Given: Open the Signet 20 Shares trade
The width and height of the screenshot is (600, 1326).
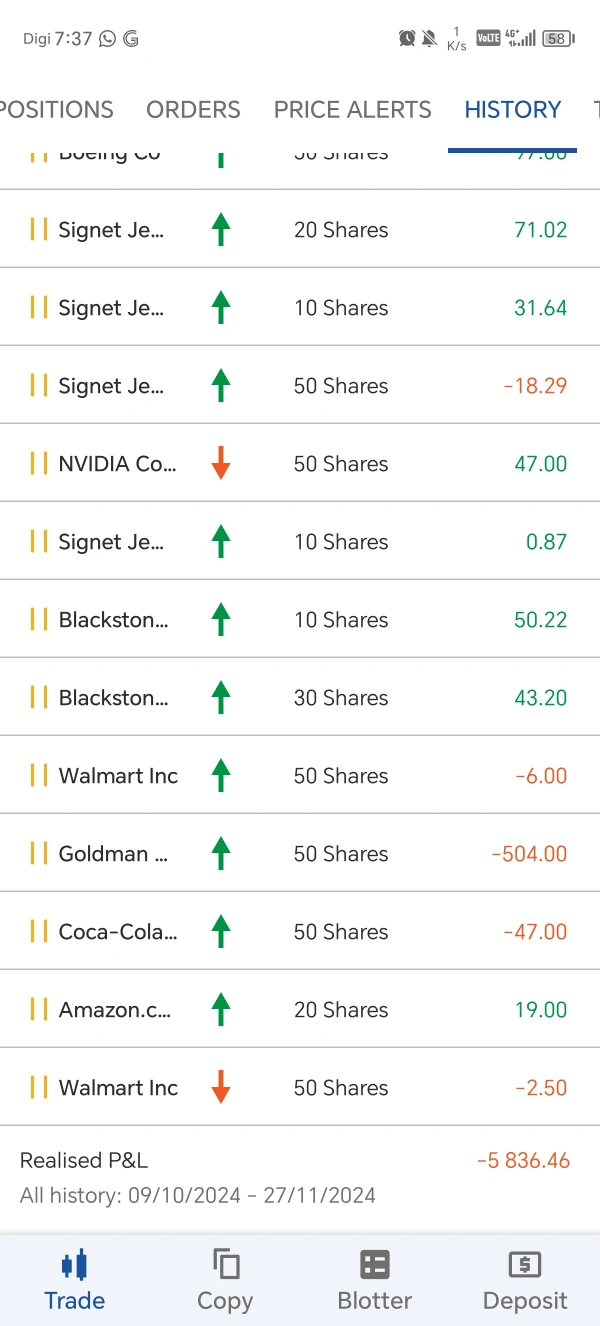Looking at the screenshot, I should click(x=300, y=229).
